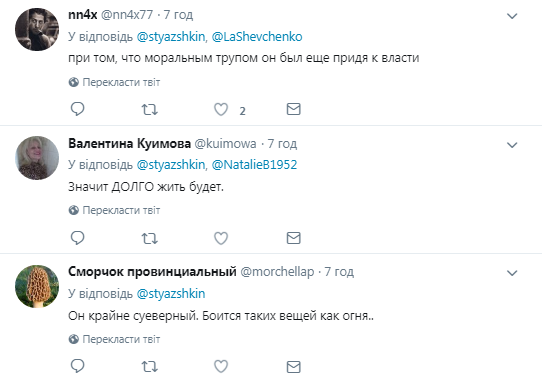Expand options chevron on Валентина Куимова's tweet
The height and width of the screenshot is (381, 542).
pyautogui.click(x=512, y=145)
